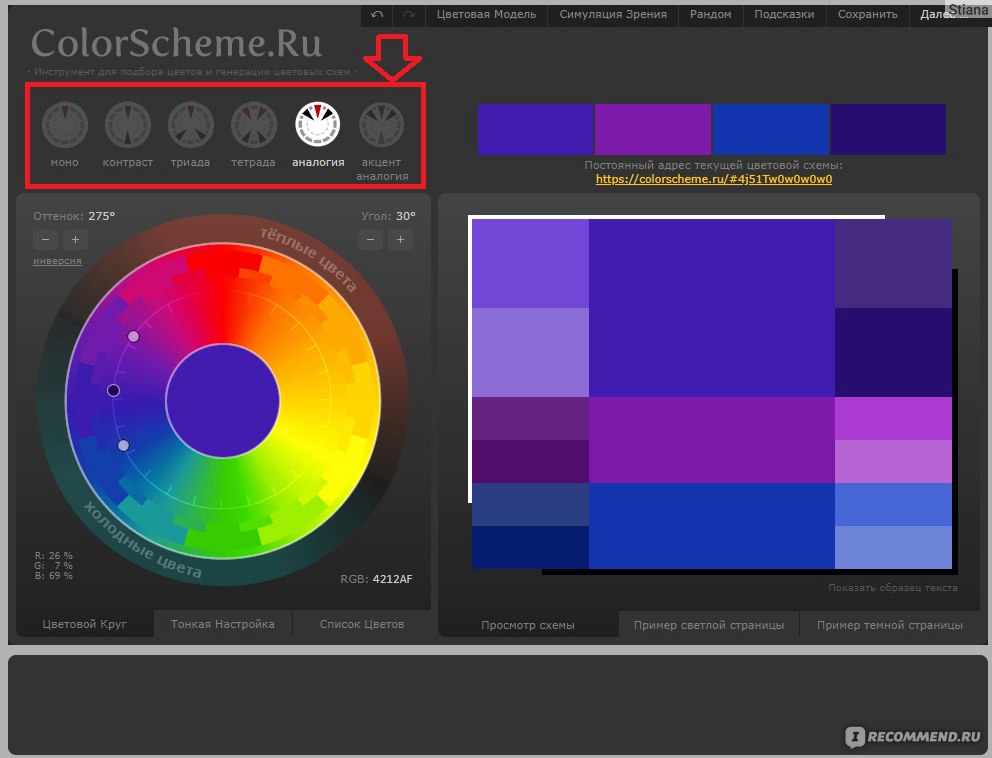This screenshot has height=758, width=992.
Task: Switch to the Тонкая Настройка tab
Action: [x=223, y=624]
